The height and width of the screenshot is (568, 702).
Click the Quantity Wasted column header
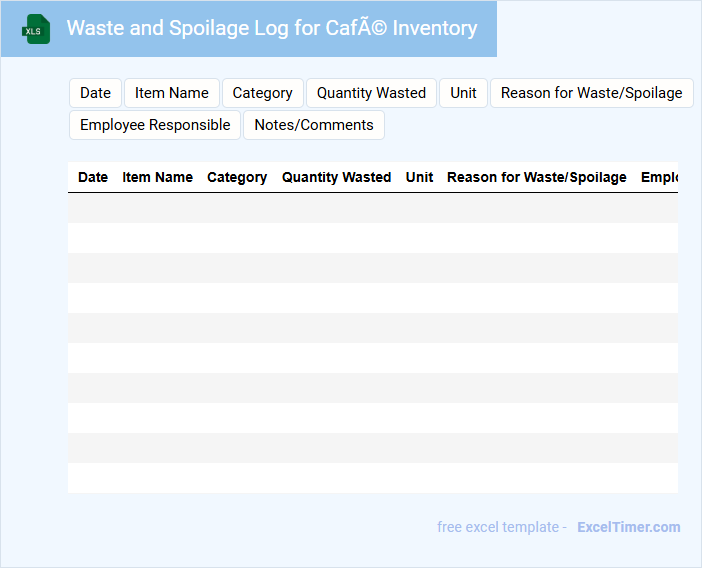[x=336, y=177]
